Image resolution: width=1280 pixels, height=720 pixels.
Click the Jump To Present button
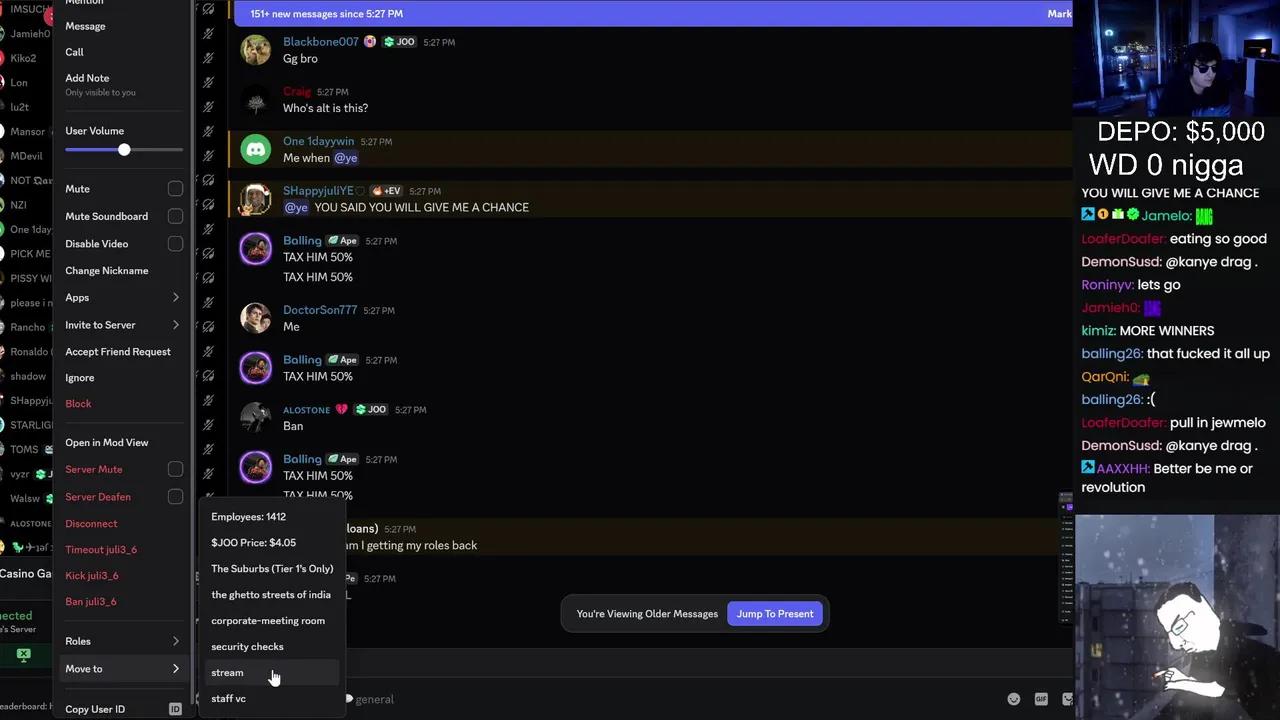[775, 613]
